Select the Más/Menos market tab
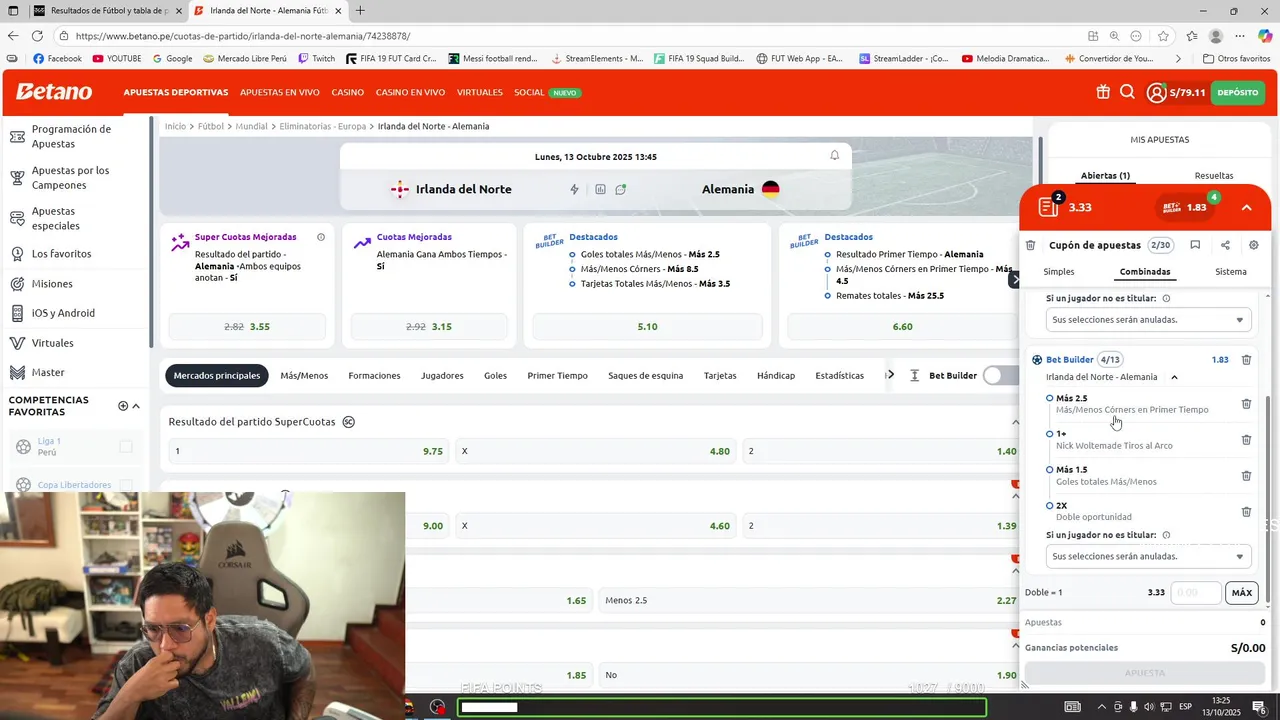 (304, 376)
